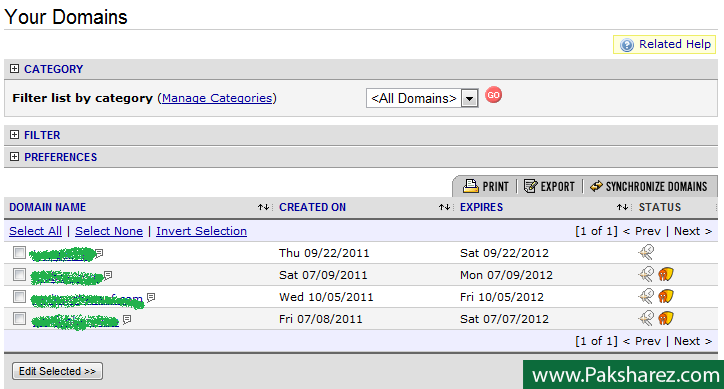Sort by the CREATED ON column header

pyautogui.click(x=312, y=207)
